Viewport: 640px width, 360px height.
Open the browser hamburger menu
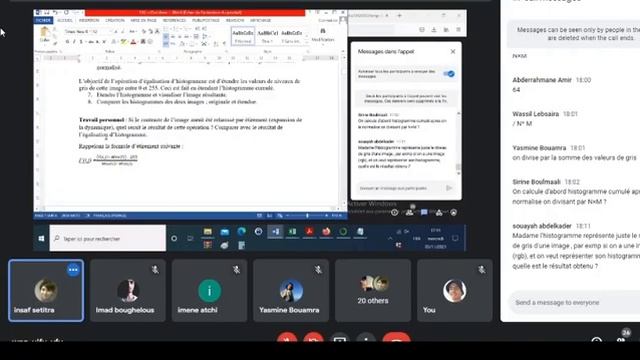458,29
